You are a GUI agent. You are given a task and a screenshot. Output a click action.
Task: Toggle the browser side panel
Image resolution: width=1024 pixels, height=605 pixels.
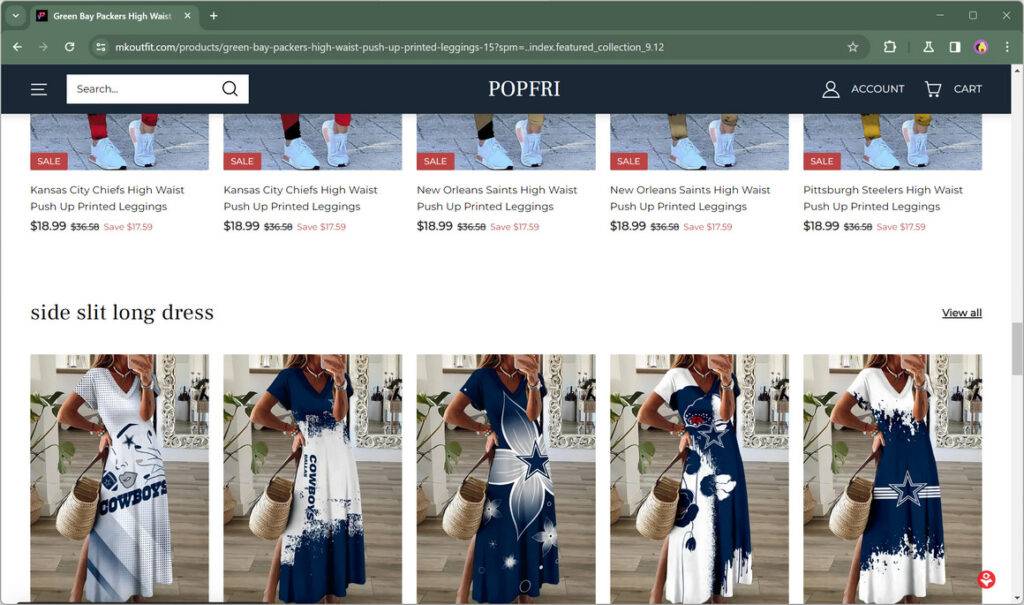[x=955, y=47]
